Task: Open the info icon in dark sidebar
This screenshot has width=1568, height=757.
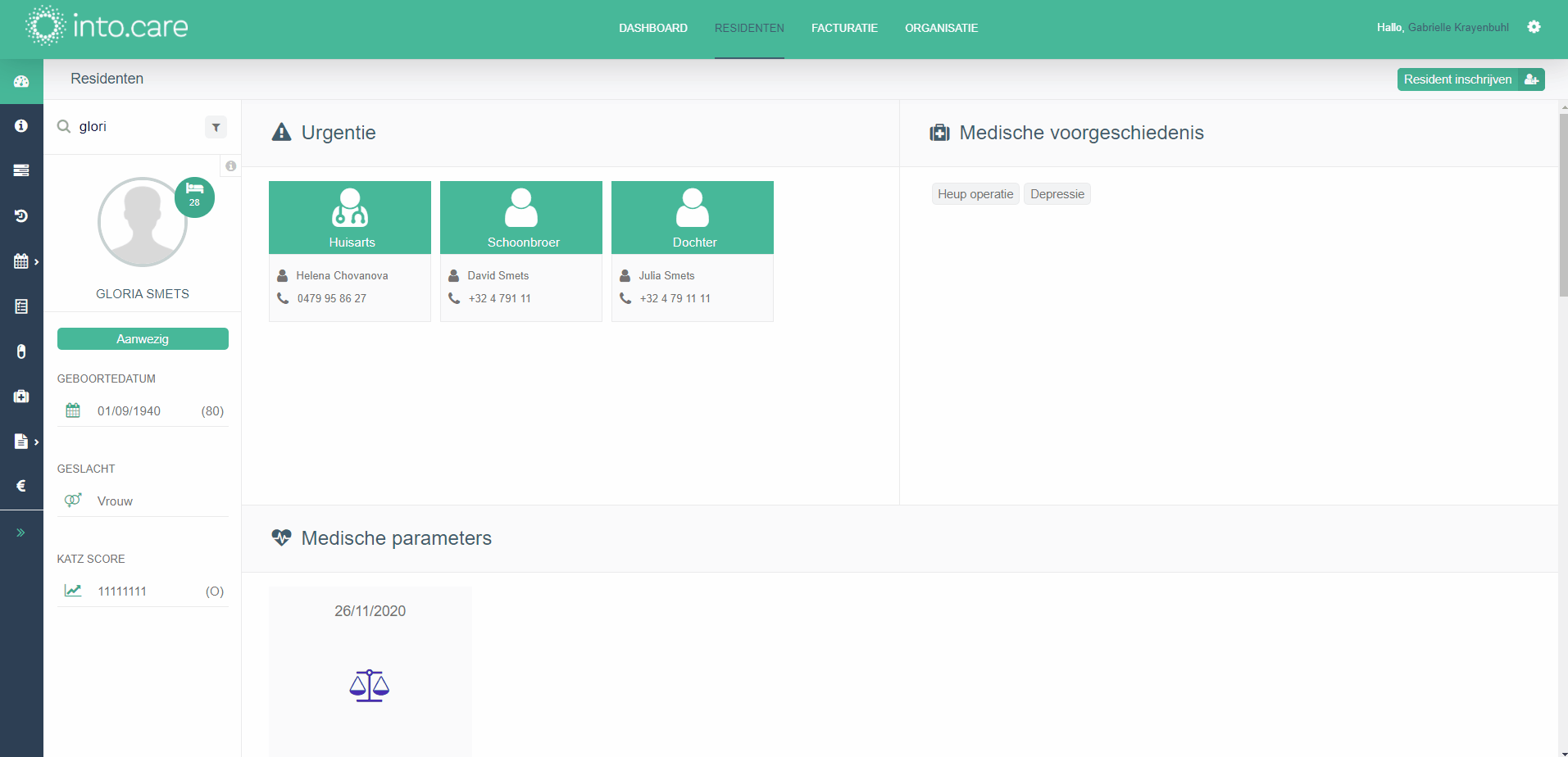Action: [21, 125]
